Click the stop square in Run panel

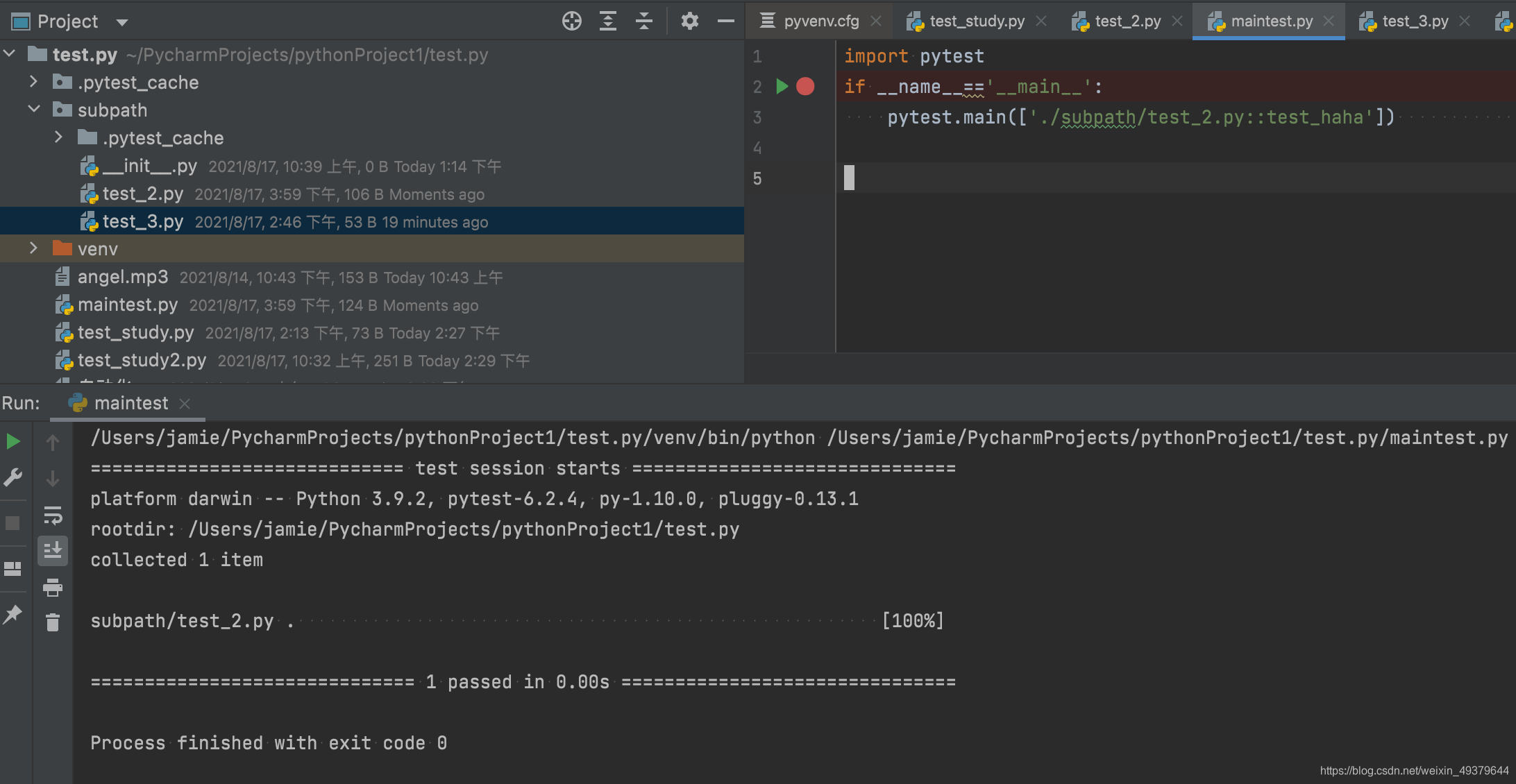click(13, 523)
